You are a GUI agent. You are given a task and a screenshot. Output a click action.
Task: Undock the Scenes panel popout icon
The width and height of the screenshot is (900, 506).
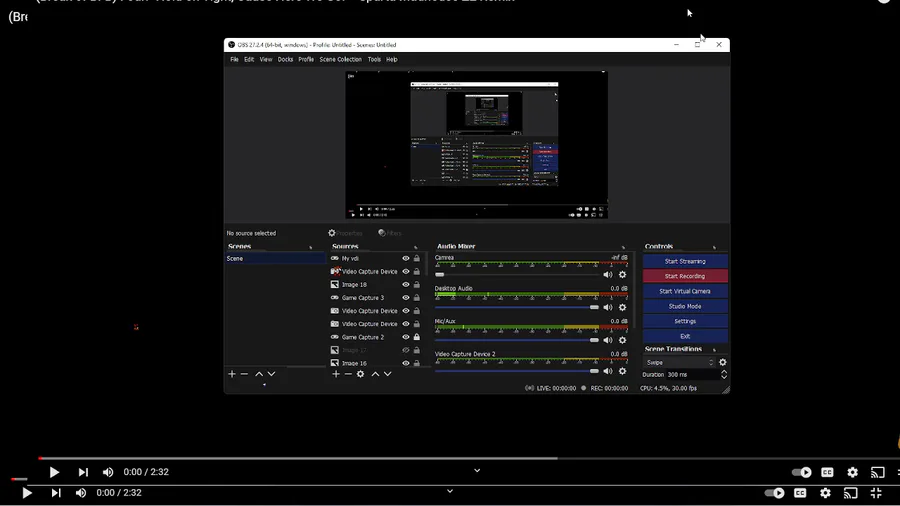(311, 247)
